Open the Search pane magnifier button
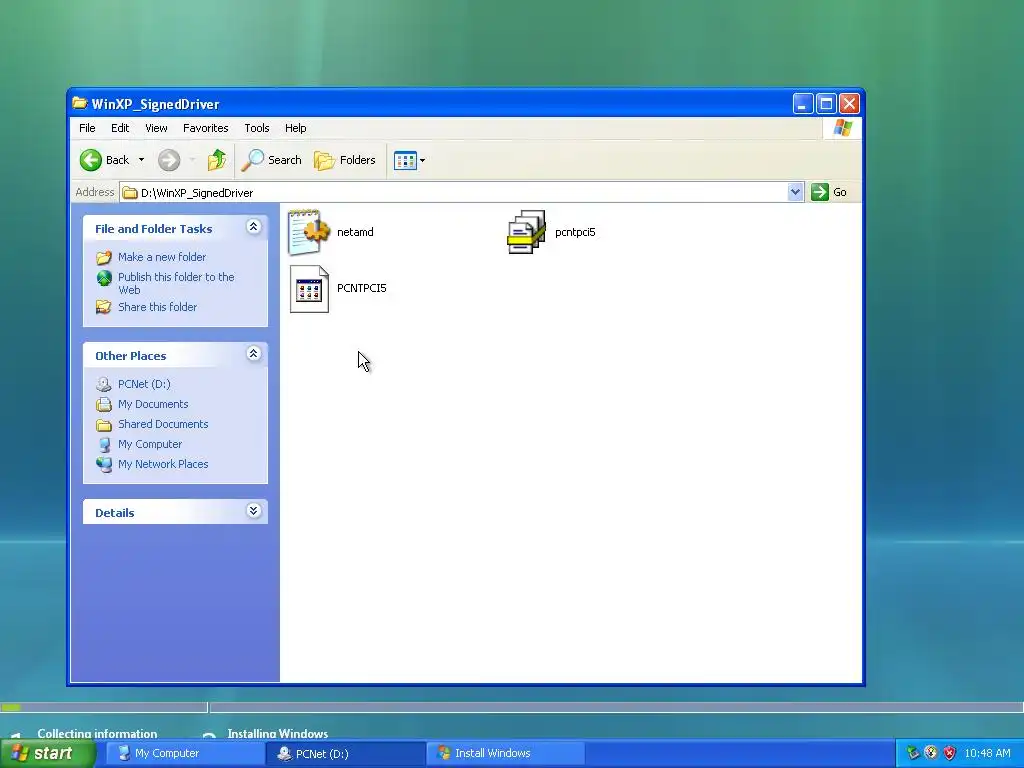 click(271, 160)
